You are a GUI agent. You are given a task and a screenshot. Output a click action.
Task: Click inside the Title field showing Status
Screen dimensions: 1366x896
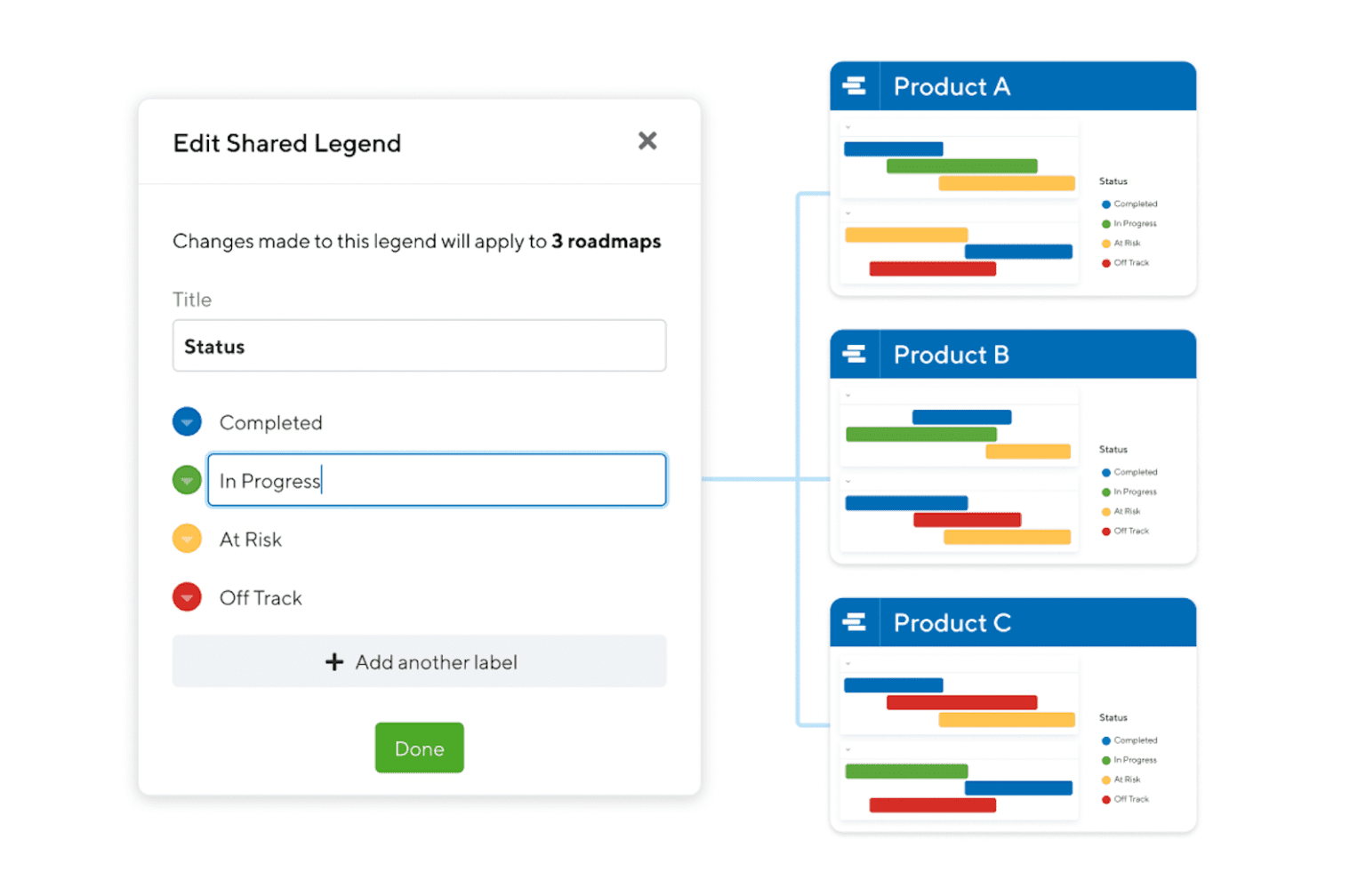click(419, 346)
